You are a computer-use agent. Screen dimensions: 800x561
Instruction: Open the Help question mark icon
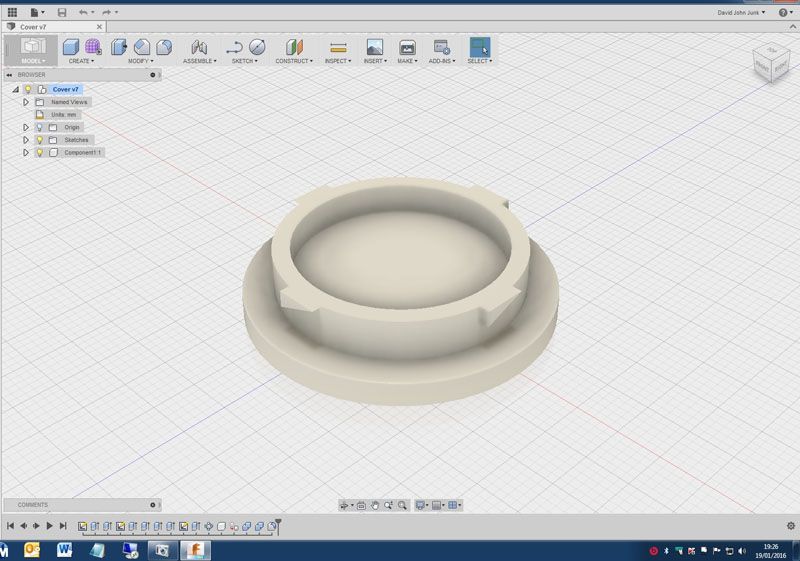click(x=783, y=12)
